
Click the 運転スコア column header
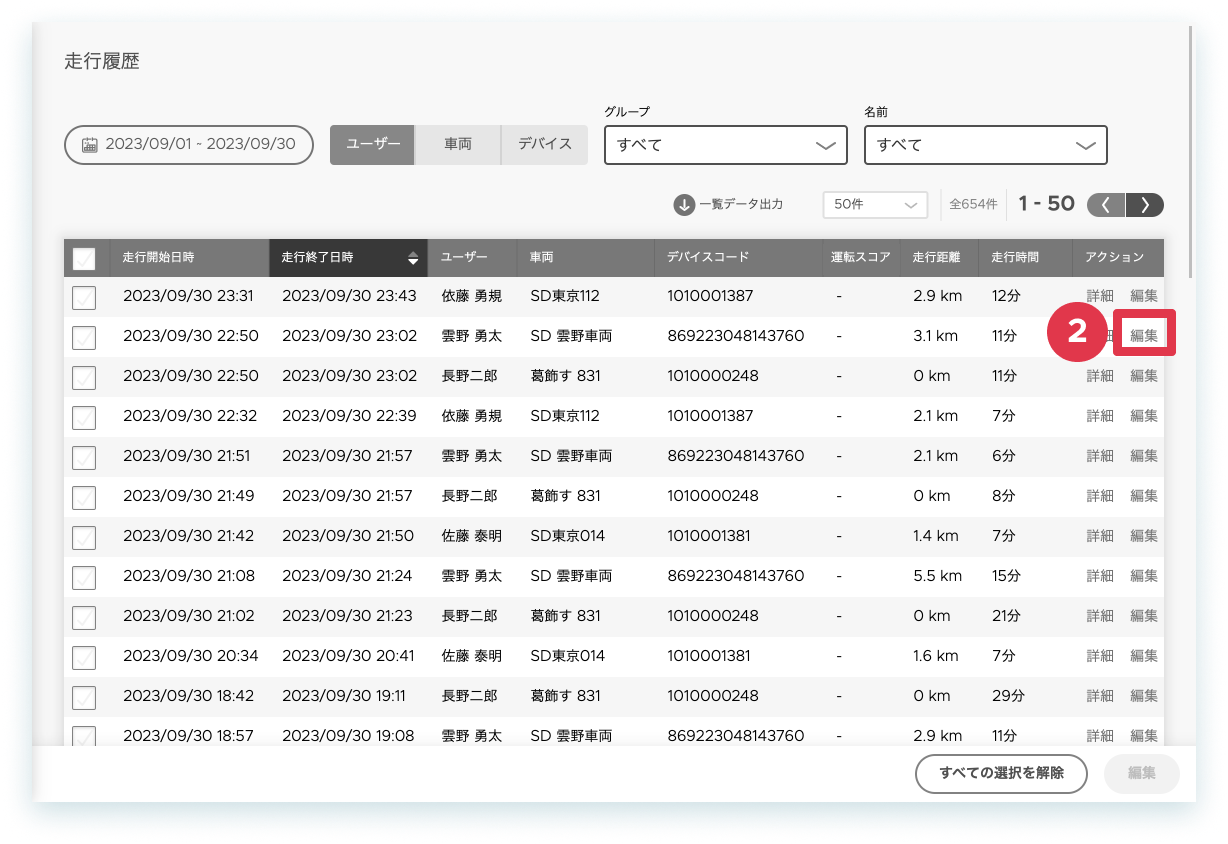point(860,257)
